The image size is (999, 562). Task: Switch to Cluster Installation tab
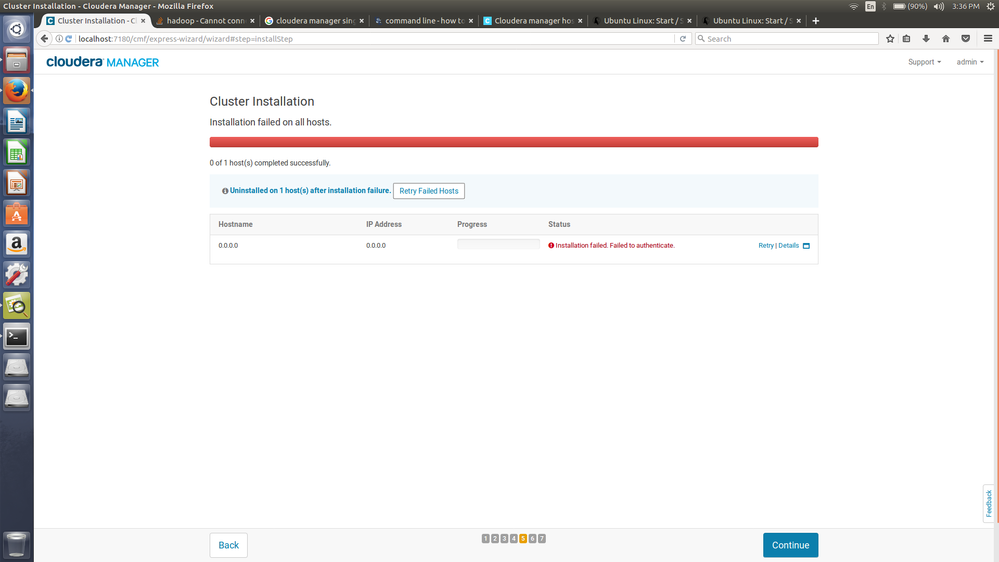pos(96,21)
